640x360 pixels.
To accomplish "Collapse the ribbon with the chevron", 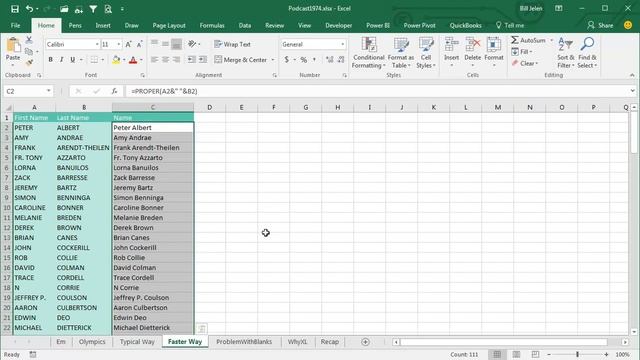I will click(632, 75).
